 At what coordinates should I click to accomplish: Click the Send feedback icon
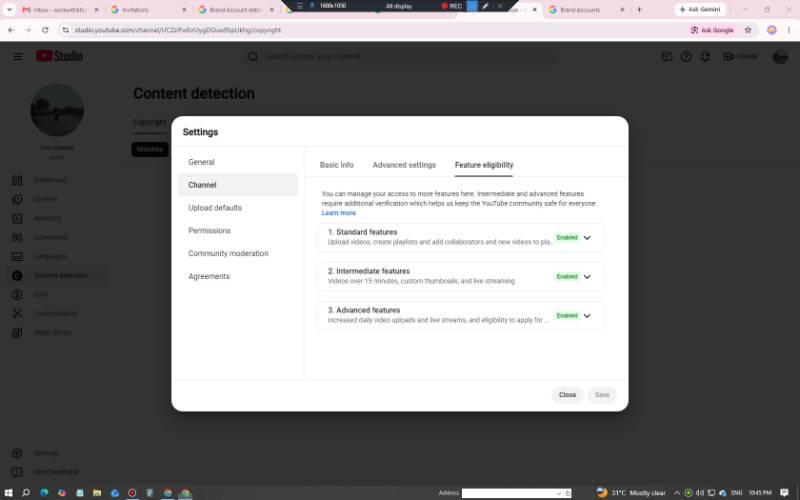point(17,472)
